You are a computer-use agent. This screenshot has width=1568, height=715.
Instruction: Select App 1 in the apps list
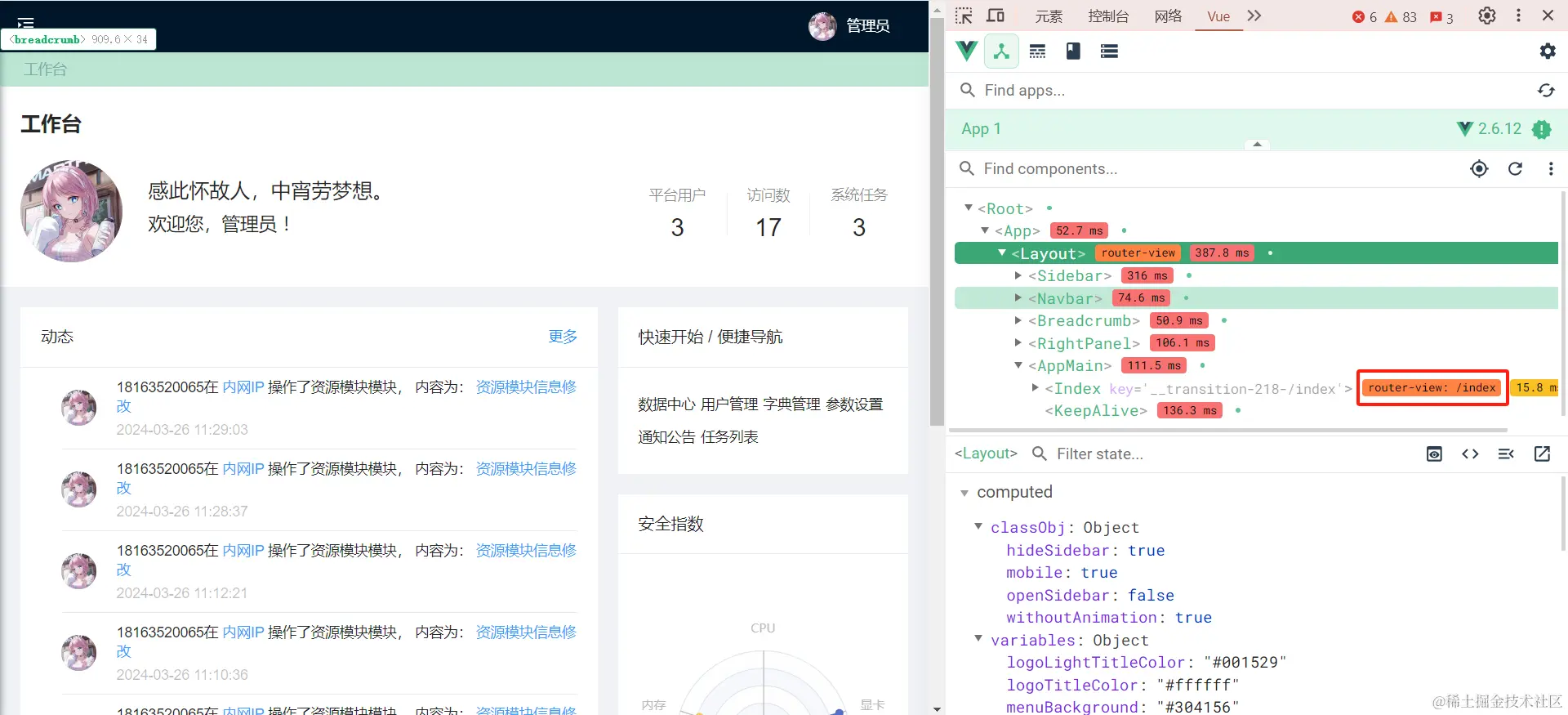point(1256,129)
